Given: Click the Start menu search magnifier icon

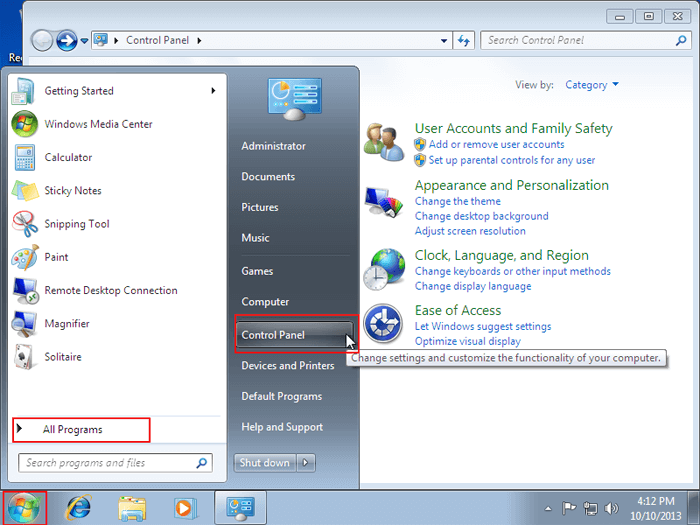Looking at the screenshot, I should pyautogui.click(x=201, y=463).
